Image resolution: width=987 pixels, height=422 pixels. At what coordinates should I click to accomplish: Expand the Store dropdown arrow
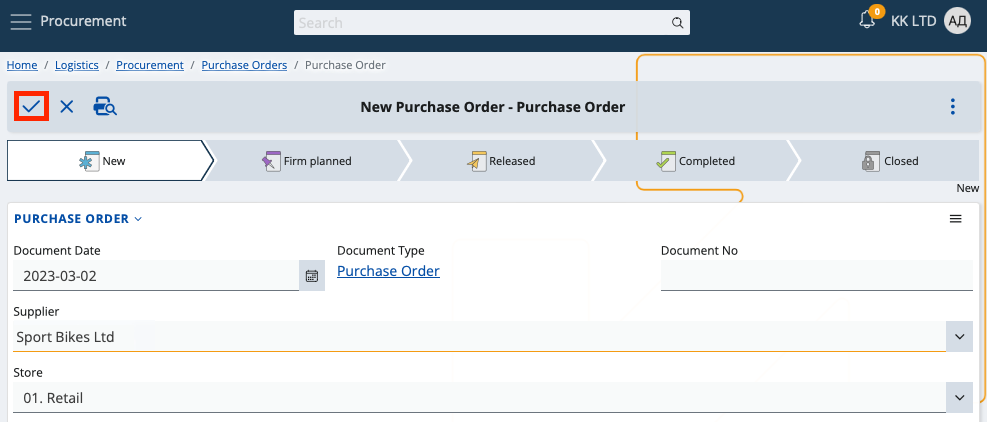[959, 398]
